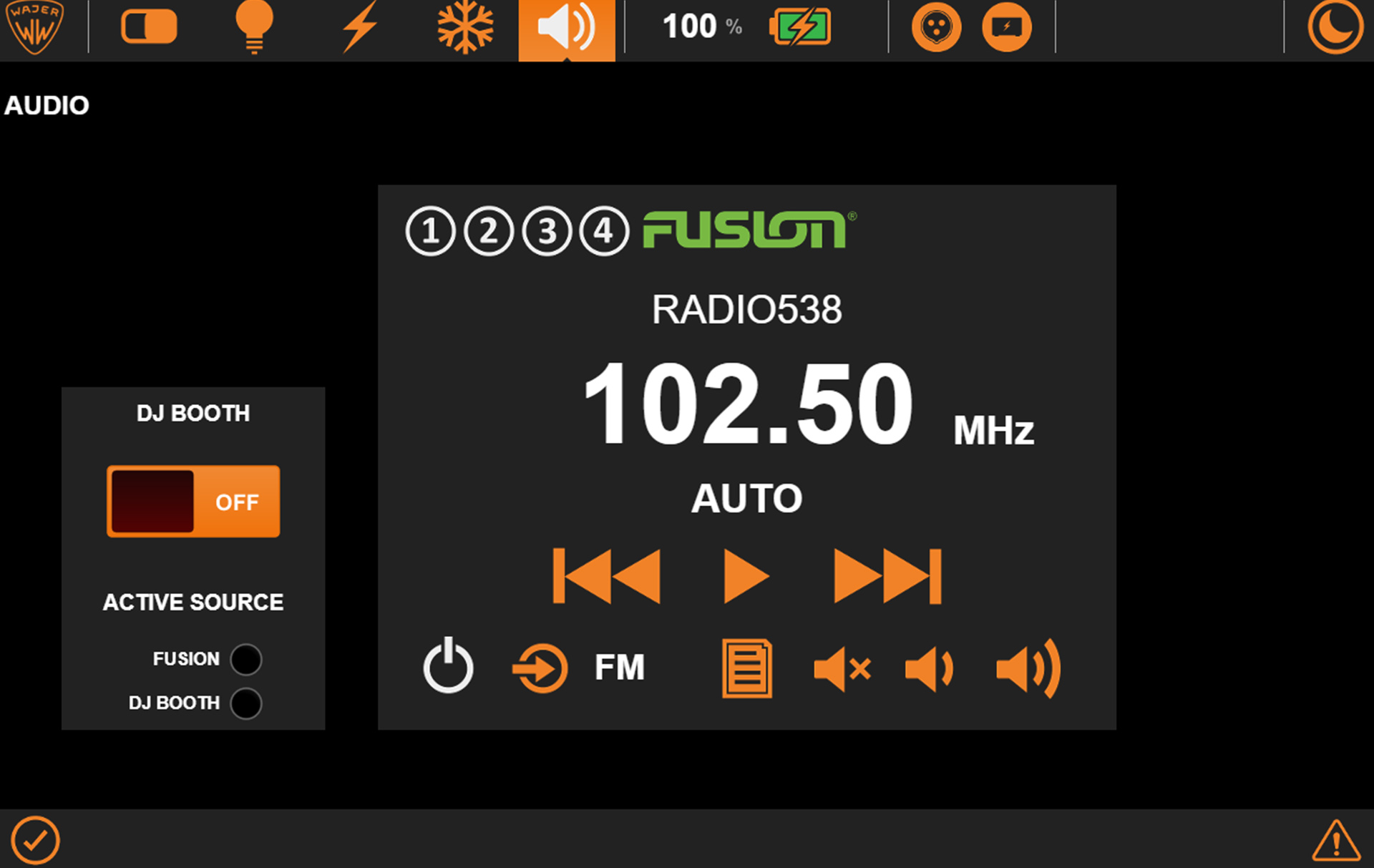Image resolution: width=1374 pixels, height=868 pixels.
Task: Select Fusion as active source
Action: point(246,659)
